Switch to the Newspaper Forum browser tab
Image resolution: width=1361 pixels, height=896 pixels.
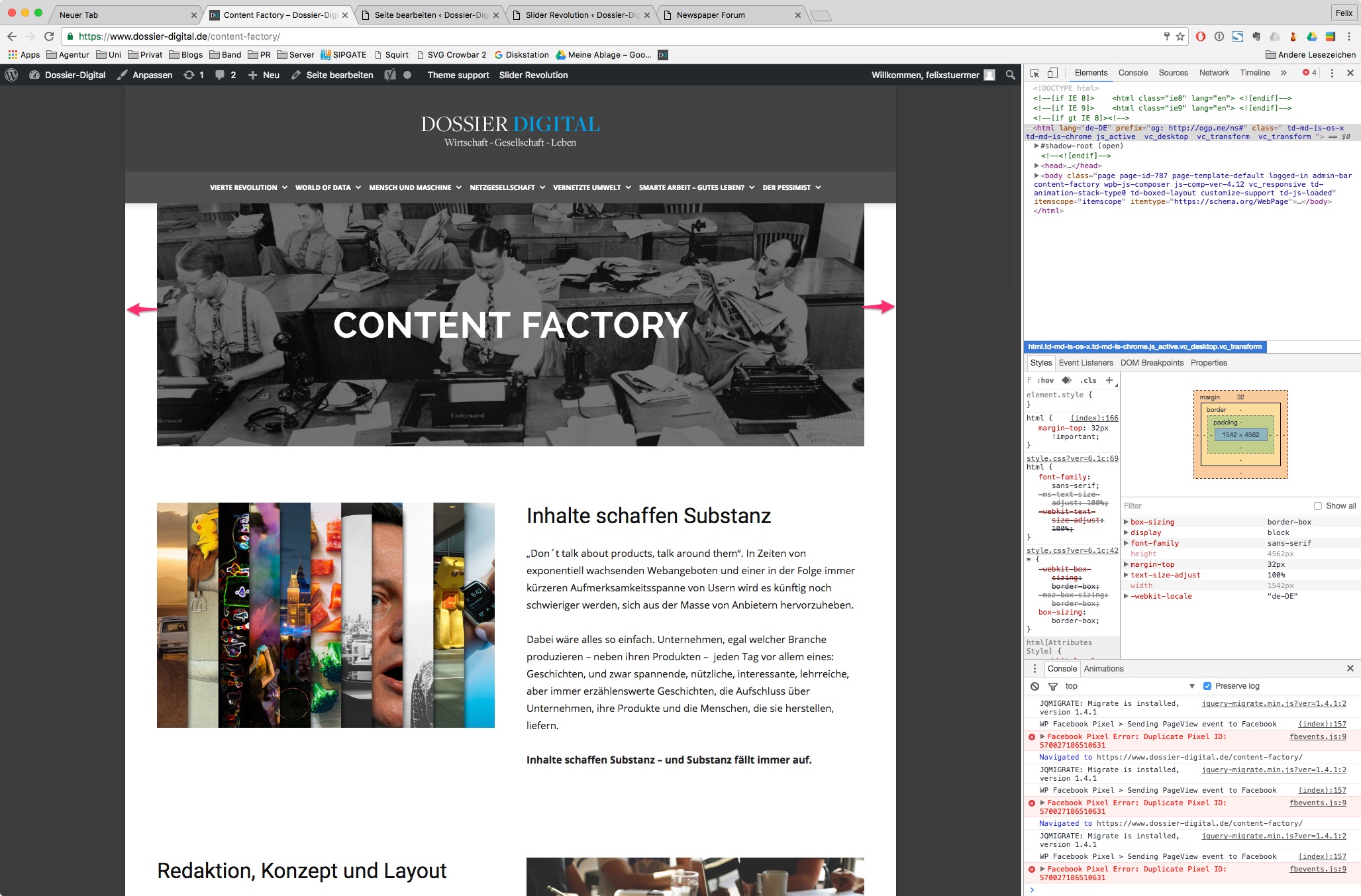point(732,15)
